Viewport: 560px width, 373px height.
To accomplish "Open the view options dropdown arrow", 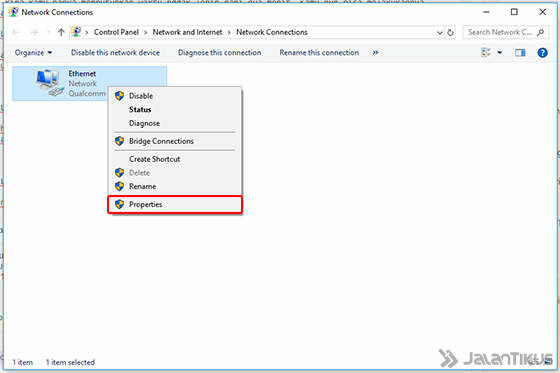I will [500, 53].
